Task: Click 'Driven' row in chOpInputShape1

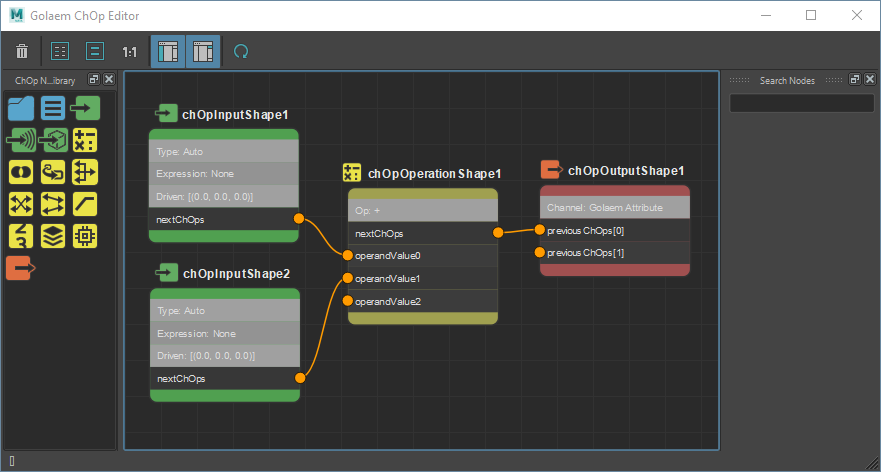Action: (224, 197)
